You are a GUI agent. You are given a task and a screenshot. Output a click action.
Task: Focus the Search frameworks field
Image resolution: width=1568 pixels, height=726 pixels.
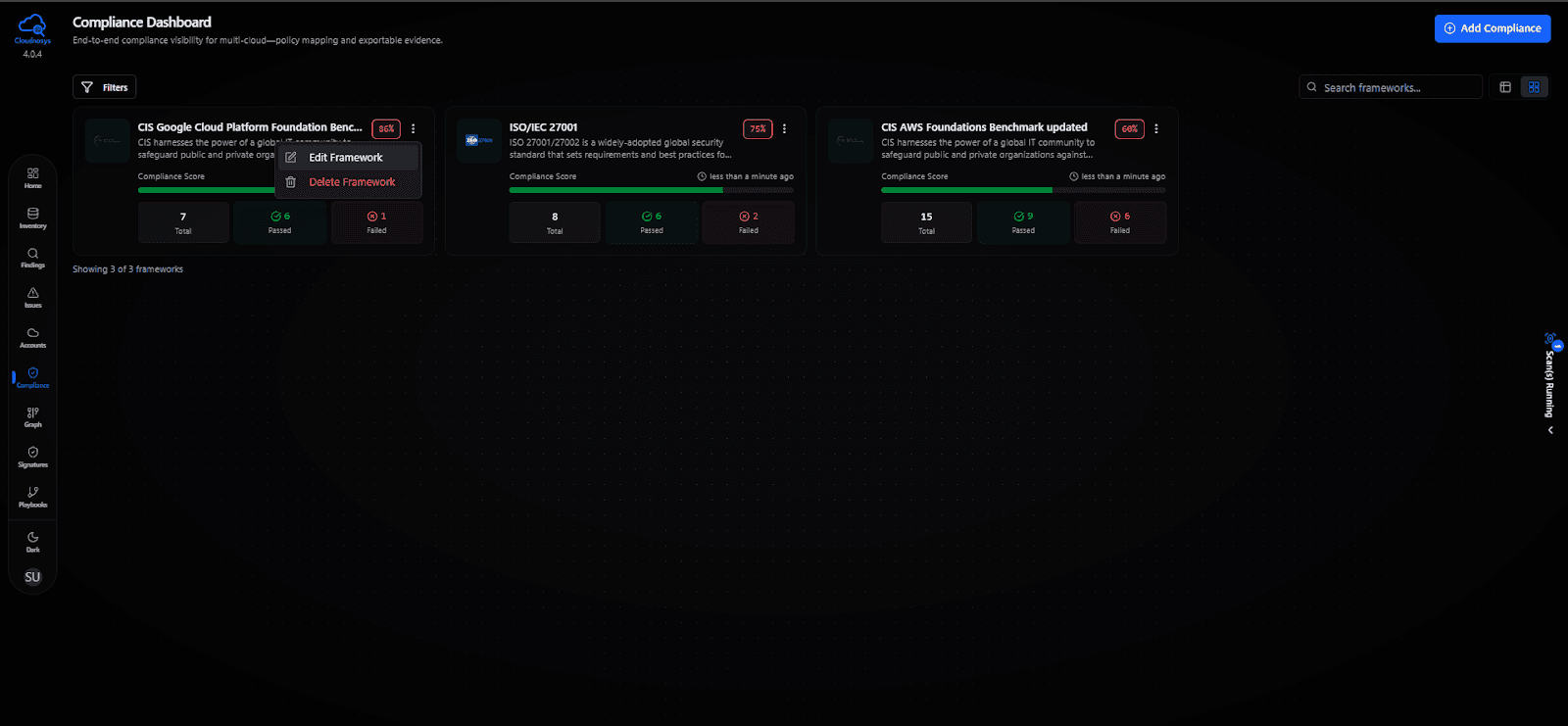pyautogui.click(x=1390, y=87)
